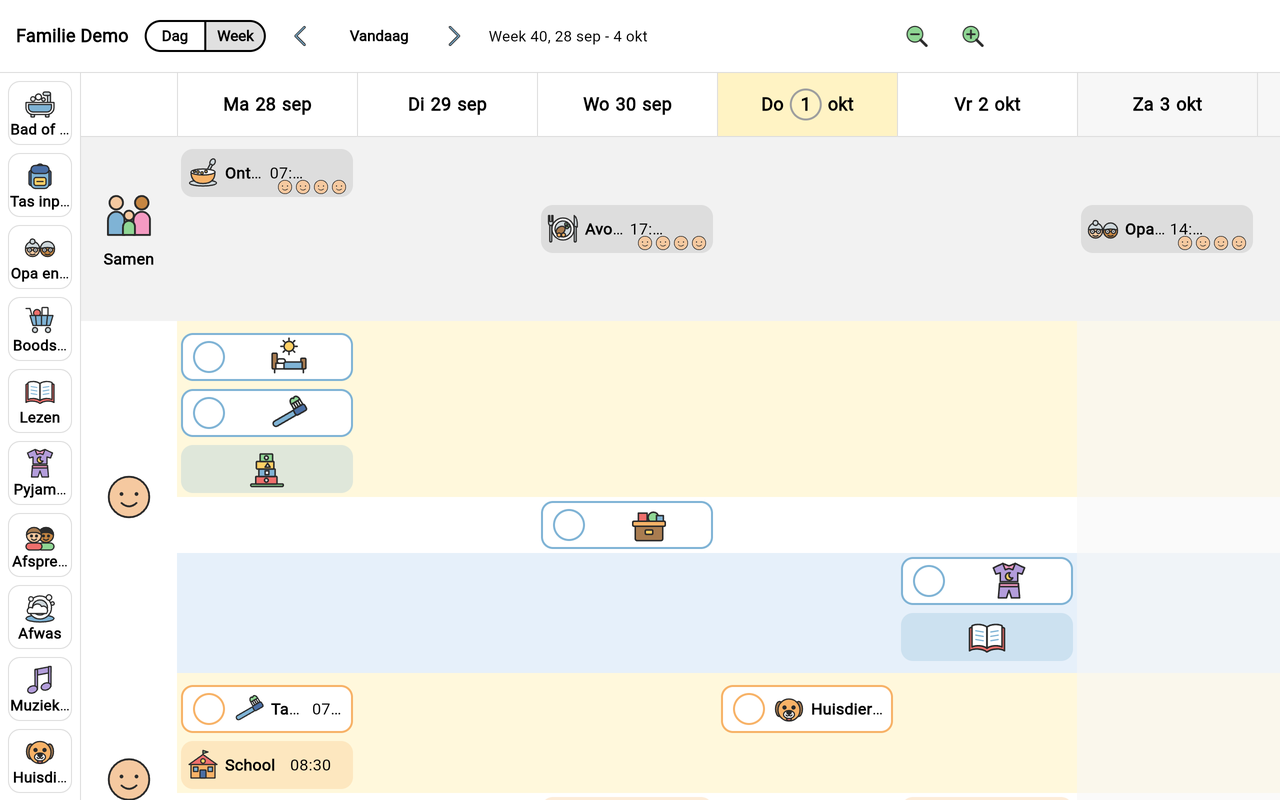The height and width of the screenshot is (800, 1280).
Task: Check off the wake-up bed task on Monday
Action: click(209, 357)
